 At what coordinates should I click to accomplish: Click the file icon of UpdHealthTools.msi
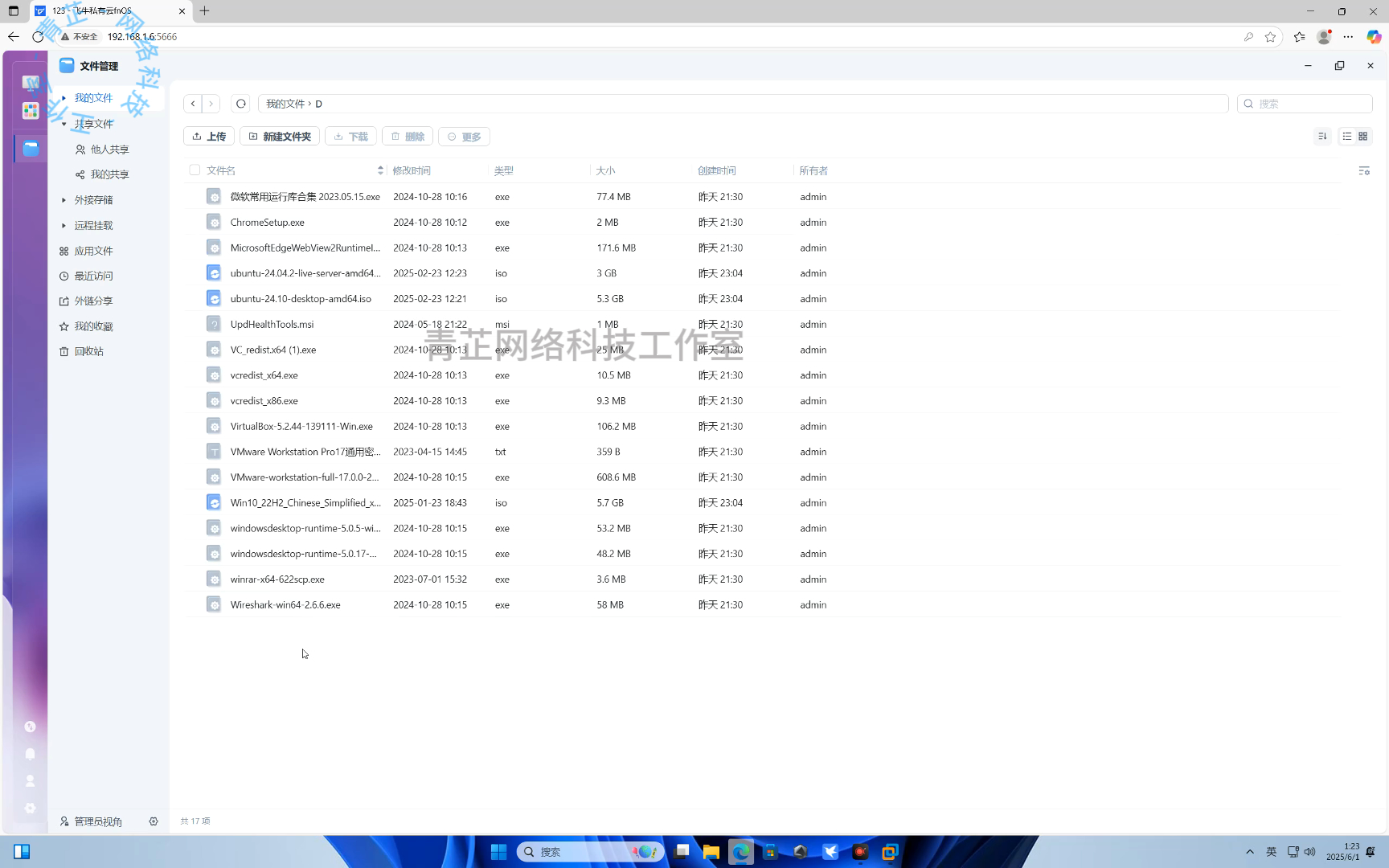click(x=214, y=325)
